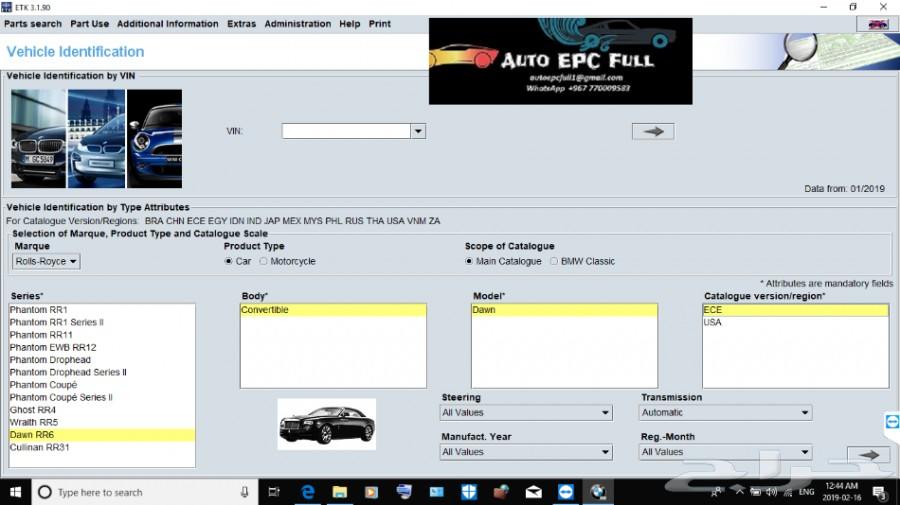Select Ghost RR4 in the Series list
The width and height of the screenshot is (900, 505).
pos(102,410)
